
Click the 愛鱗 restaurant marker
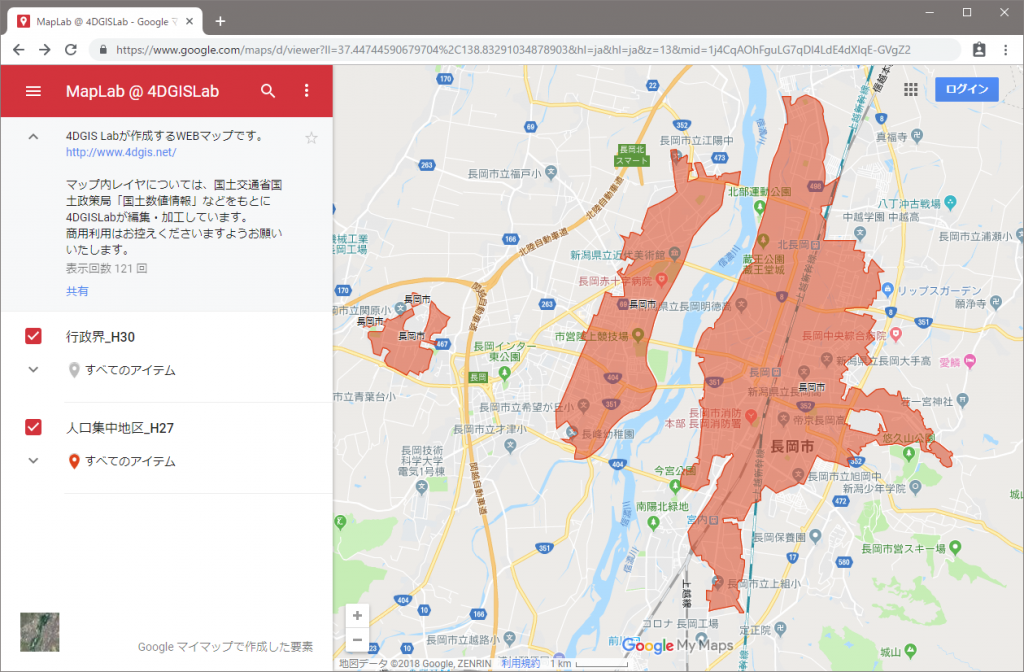(970, 360)
